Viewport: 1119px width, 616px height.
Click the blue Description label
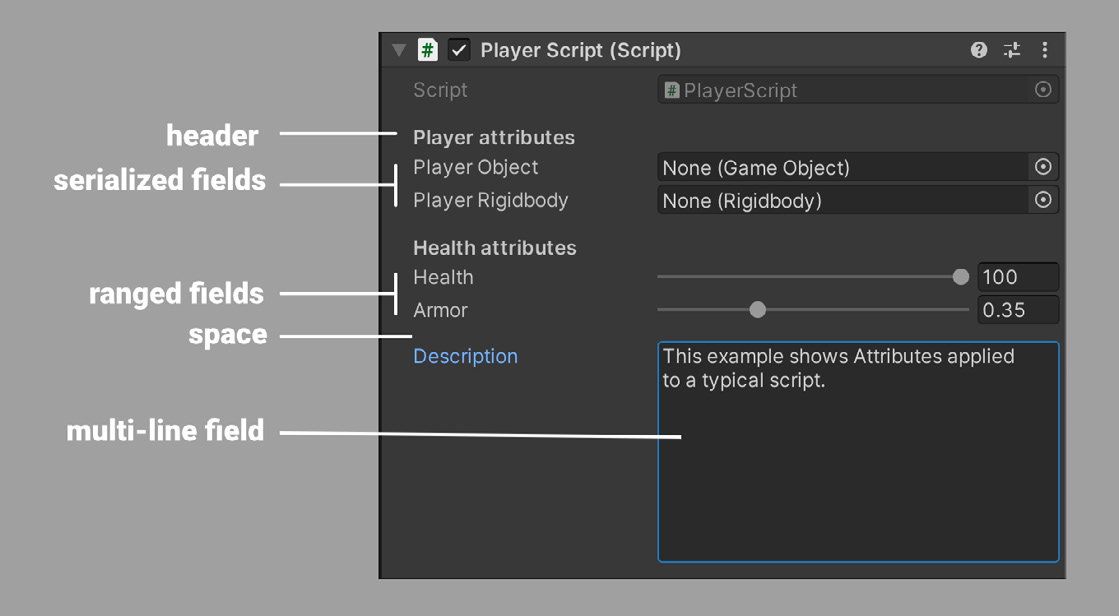tap(465, 356)
